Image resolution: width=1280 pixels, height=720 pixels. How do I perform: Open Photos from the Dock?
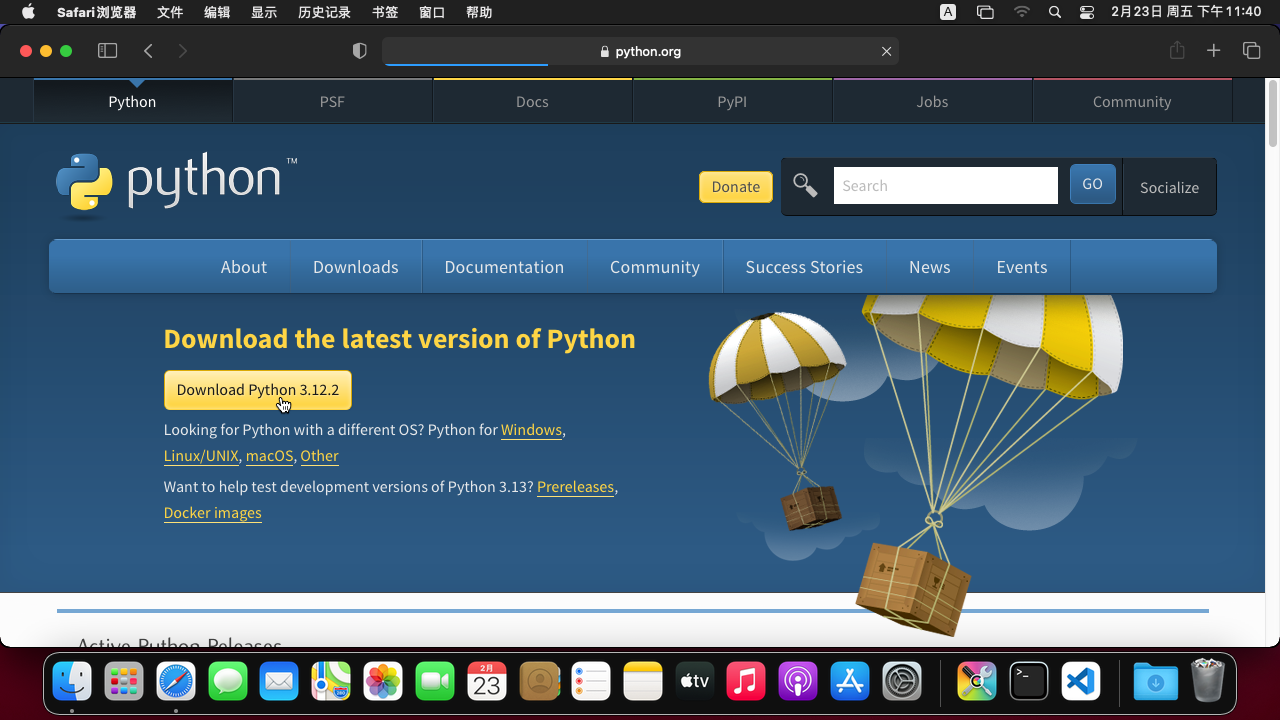383,682
